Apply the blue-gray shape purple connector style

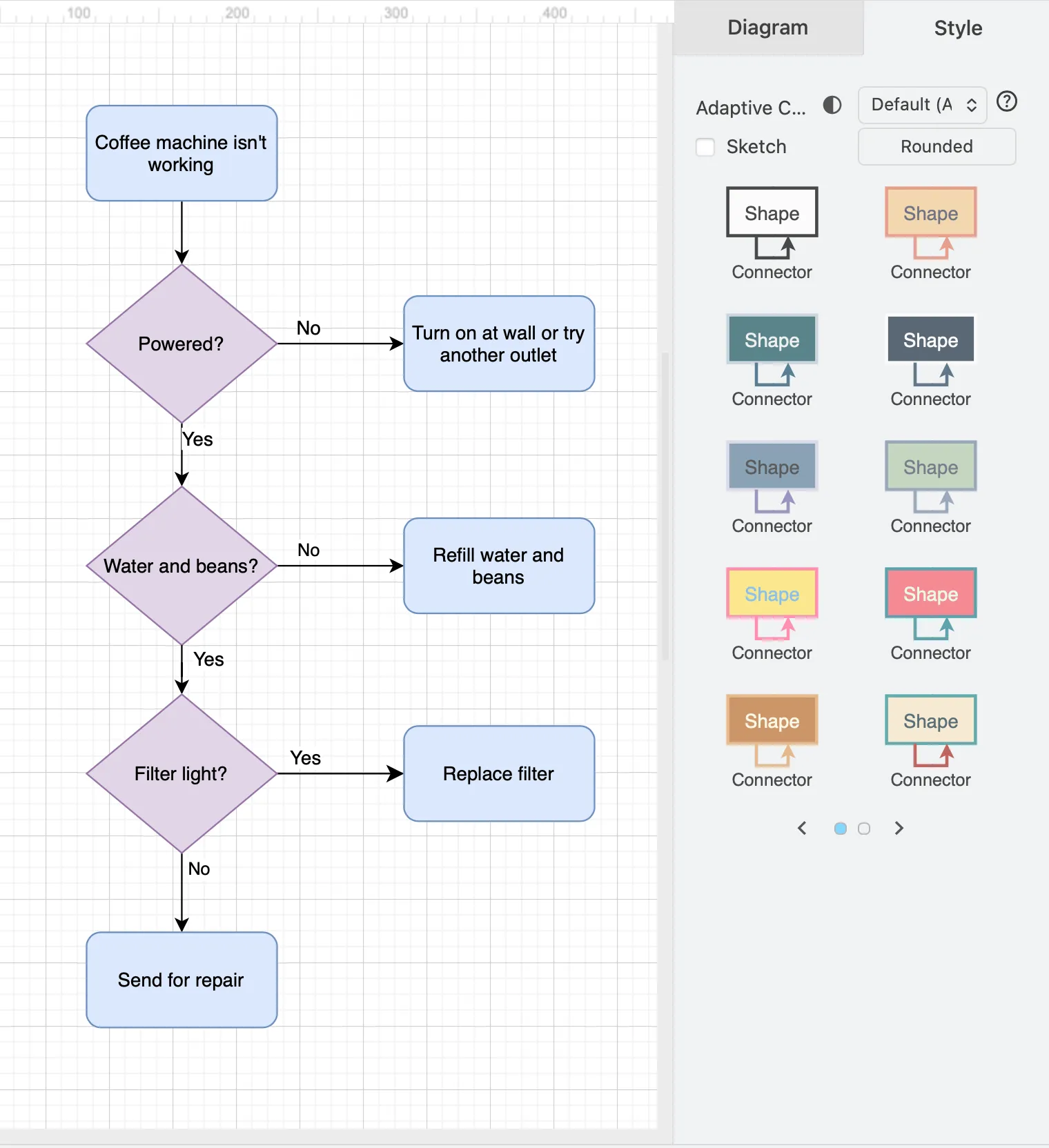[x=772, y=487]
